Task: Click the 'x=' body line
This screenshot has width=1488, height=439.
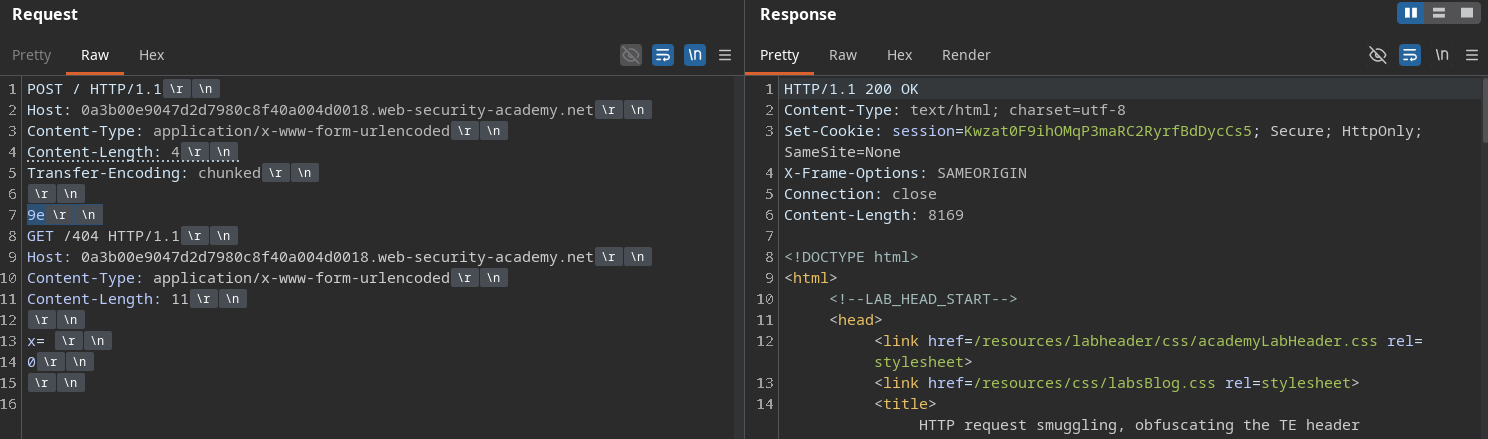Action: click(x=35, y=341)
